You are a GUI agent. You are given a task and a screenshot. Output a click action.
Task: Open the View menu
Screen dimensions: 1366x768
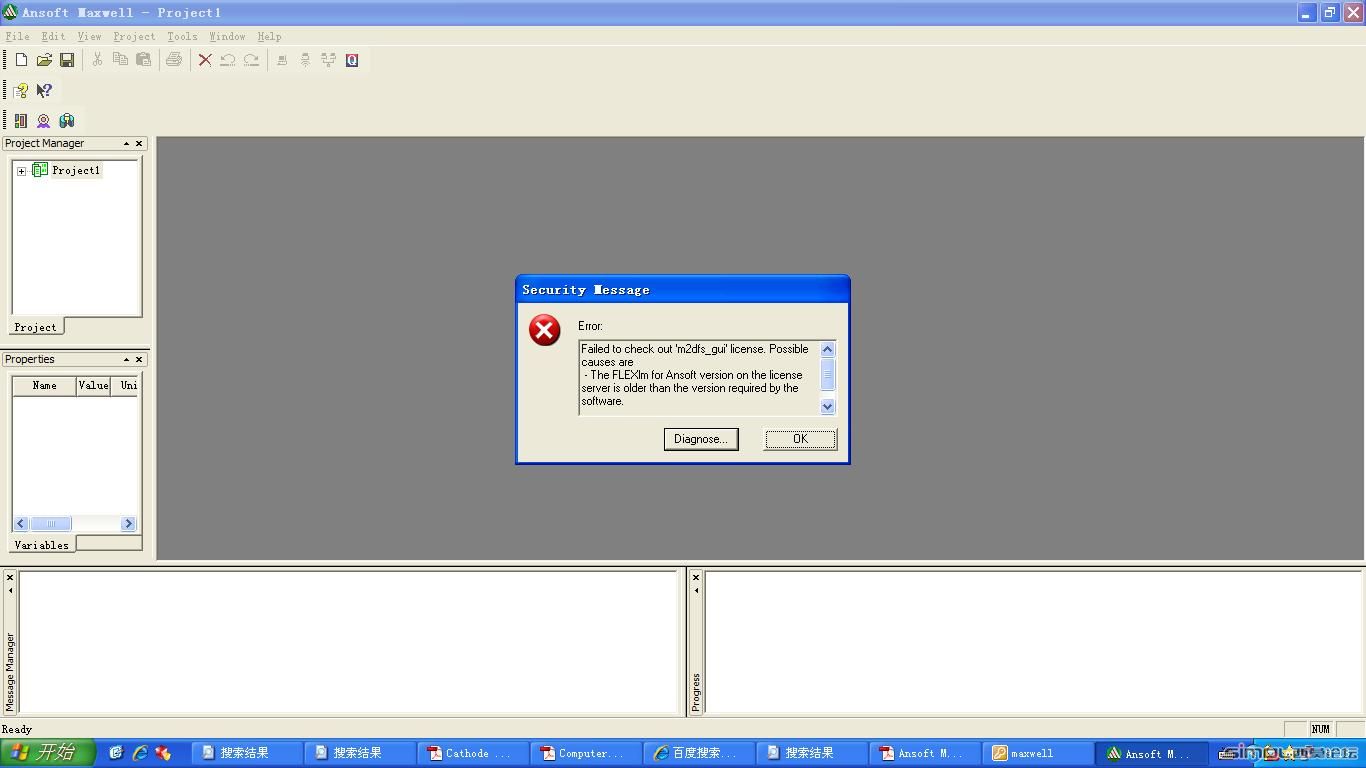pyautogui.click(x=89, y=36)
